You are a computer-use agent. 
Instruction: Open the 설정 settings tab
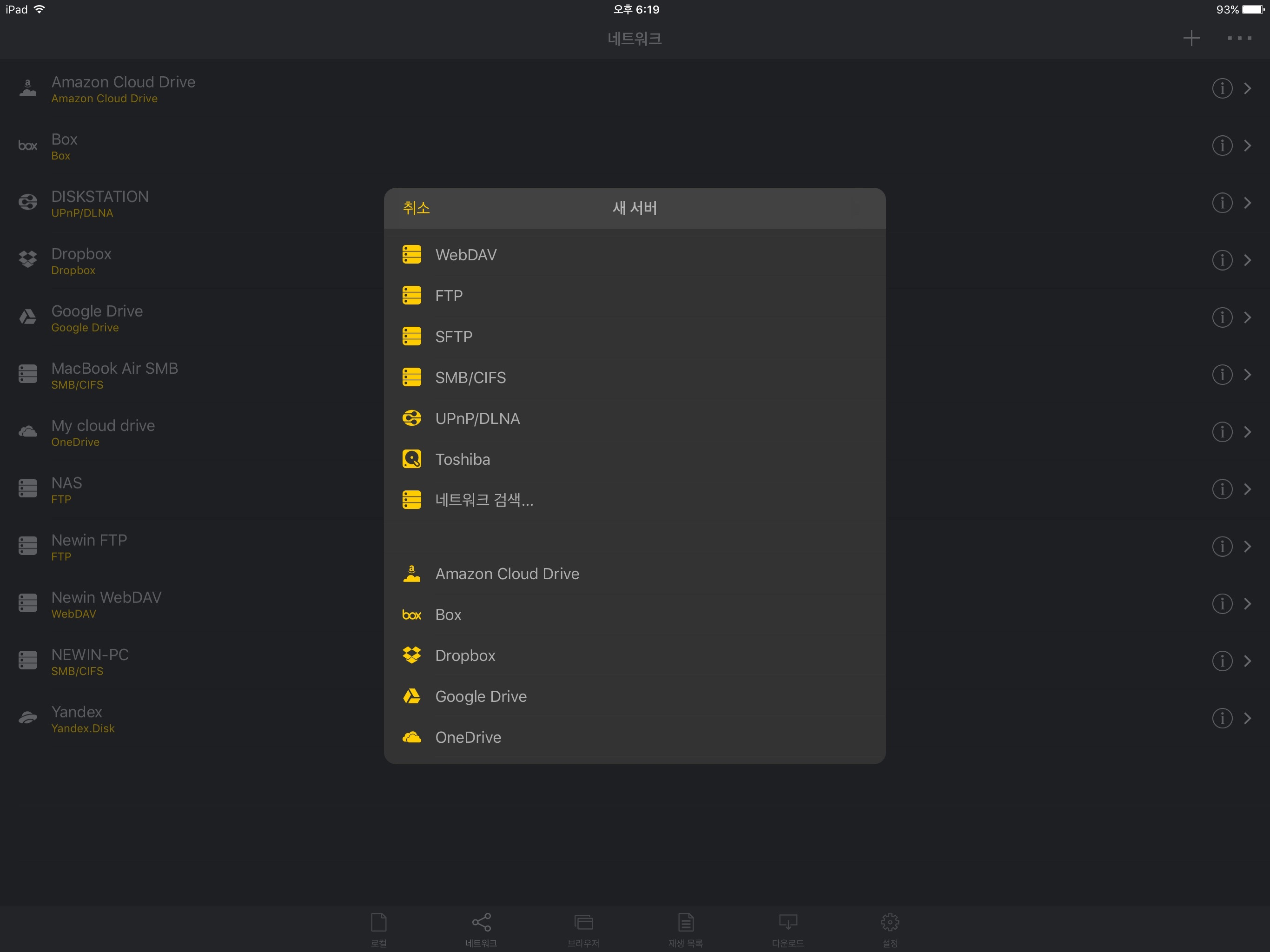click(890, 930)
